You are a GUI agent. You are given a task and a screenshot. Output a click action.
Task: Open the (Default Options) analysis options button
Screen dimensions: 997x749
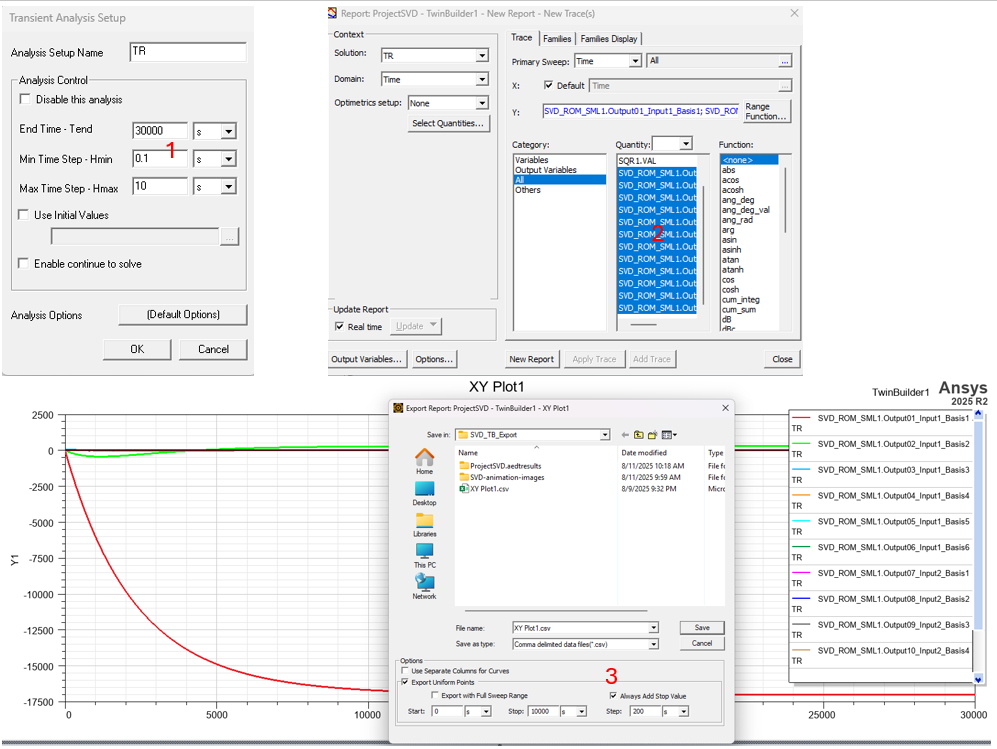click(183, 315)
